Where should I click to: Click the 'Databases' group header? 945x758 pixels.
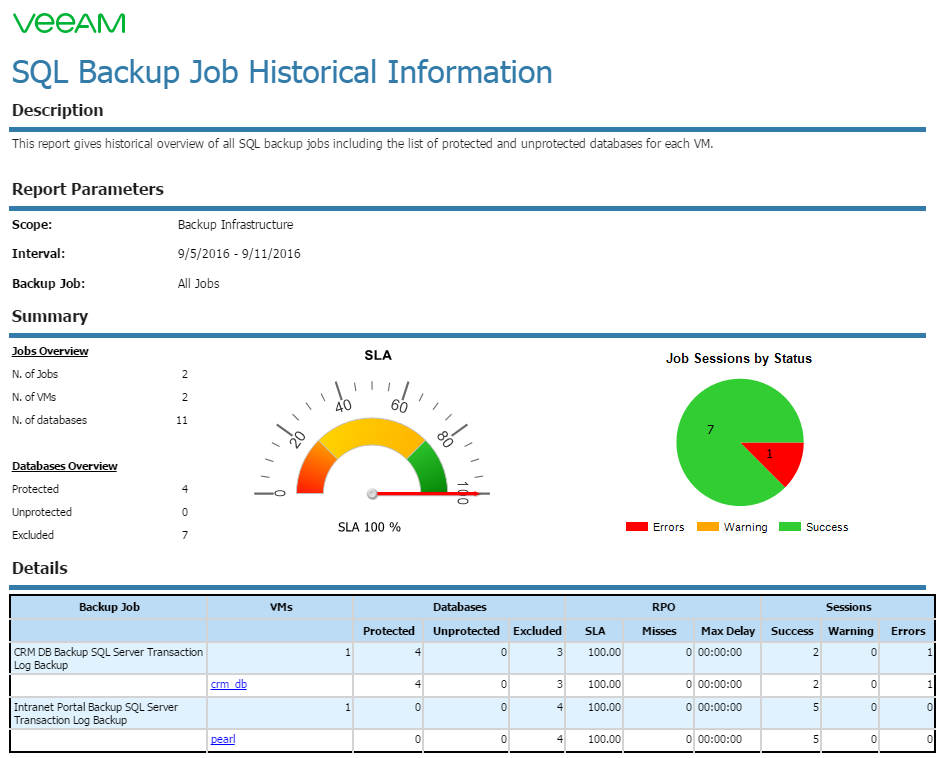point(459,607)
